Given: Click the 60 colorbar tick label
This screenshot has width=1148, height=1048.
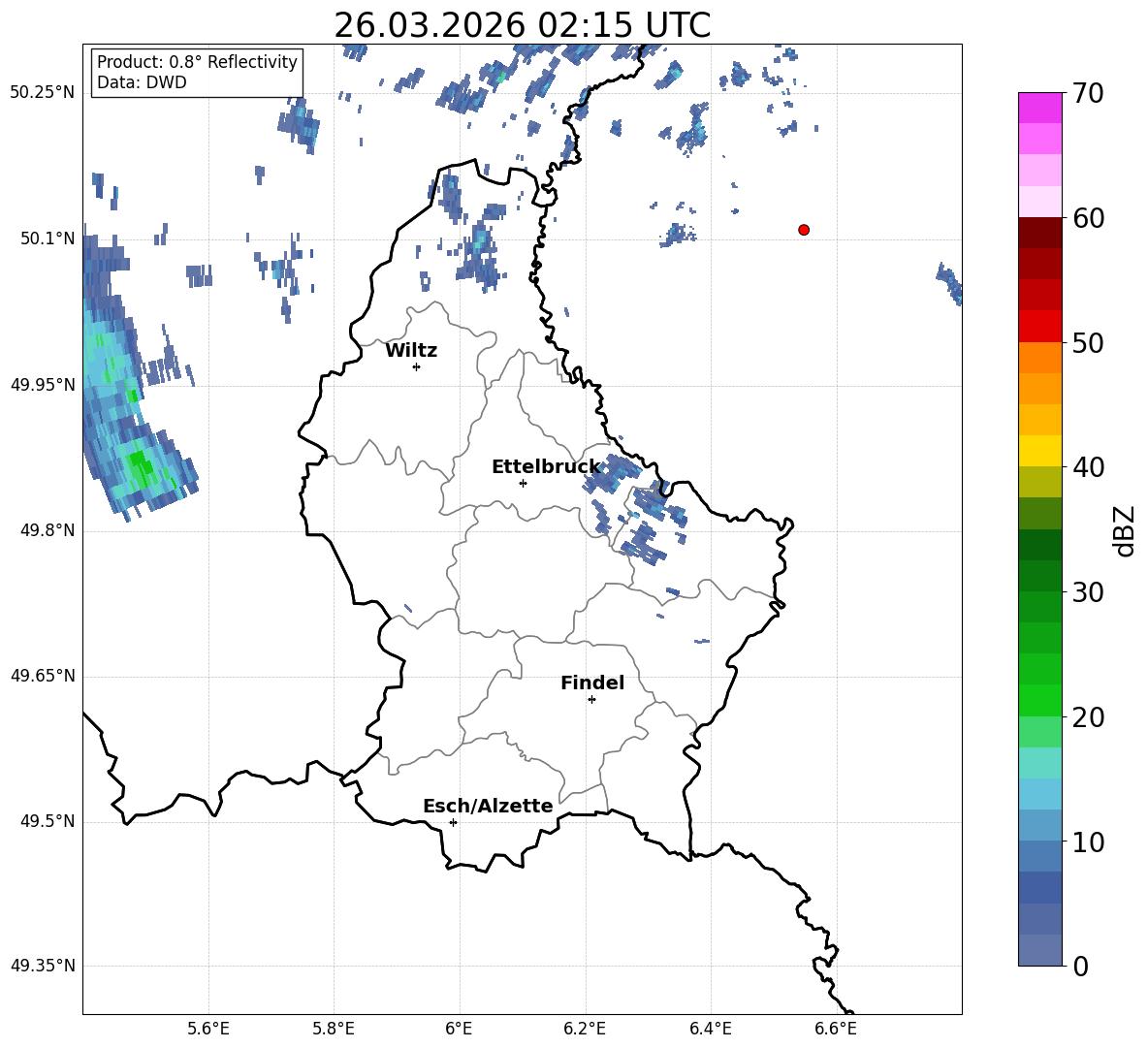Looking at the screenshot, I should 1088,218.
